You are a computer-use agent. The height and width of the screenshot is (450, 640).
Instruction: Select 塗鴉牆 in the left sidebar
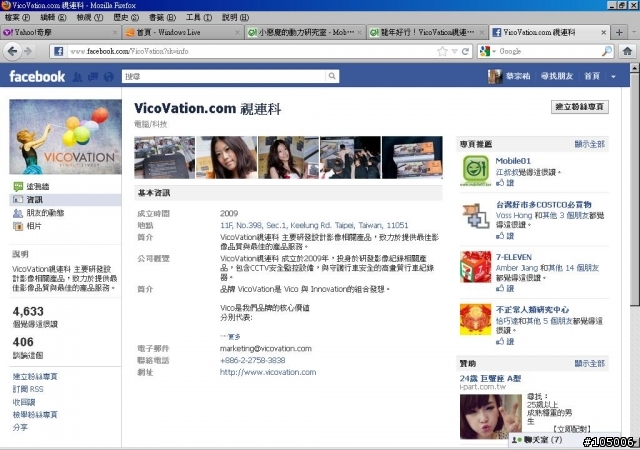[65, 187]
